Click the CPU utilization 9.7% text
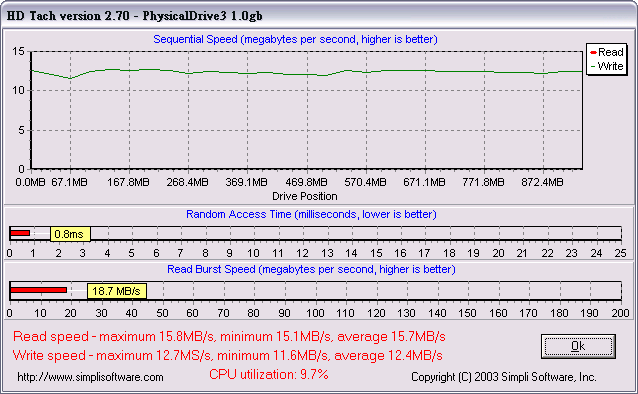 269,374
